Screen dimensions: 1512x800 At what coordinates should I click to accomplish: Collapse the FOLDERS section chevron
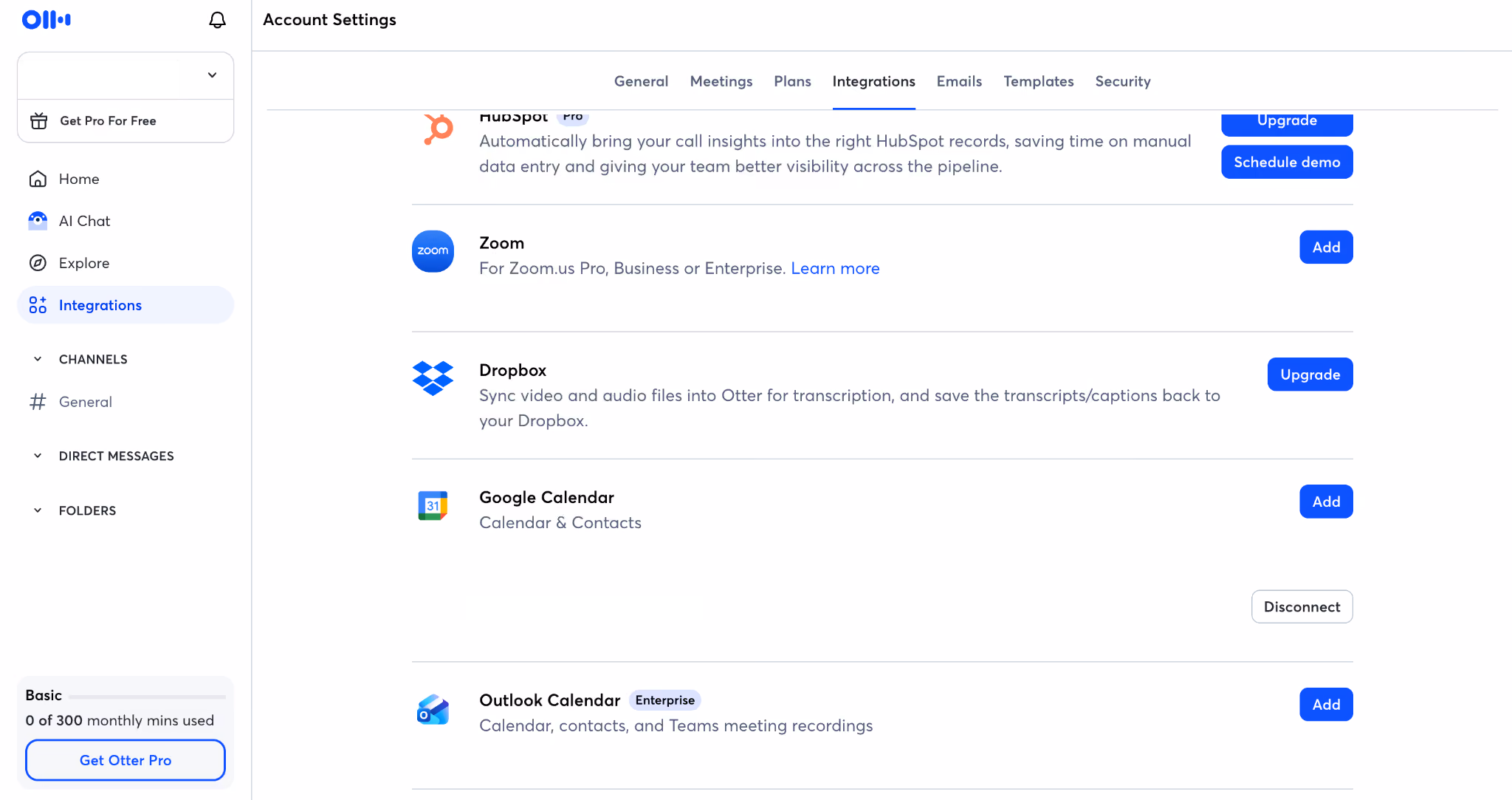coord(38,510)
